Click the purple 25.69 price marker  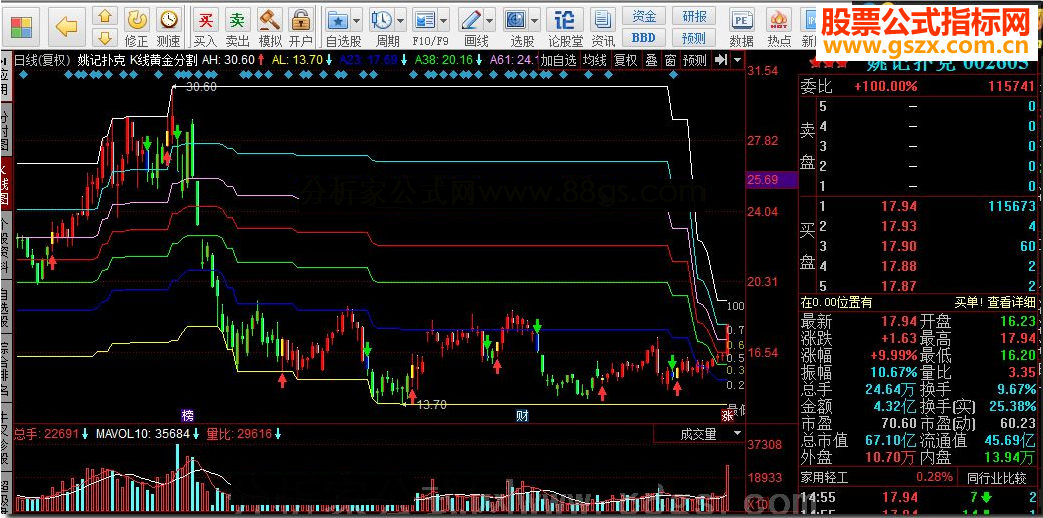click(x=771, y=180)
